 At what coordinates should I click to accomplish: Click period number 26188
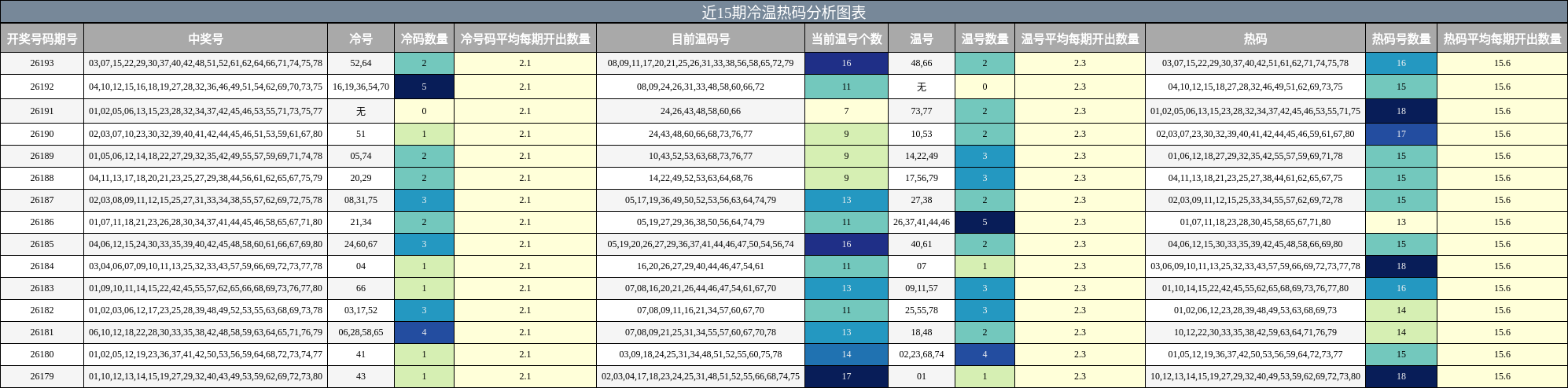pos(42,178)
